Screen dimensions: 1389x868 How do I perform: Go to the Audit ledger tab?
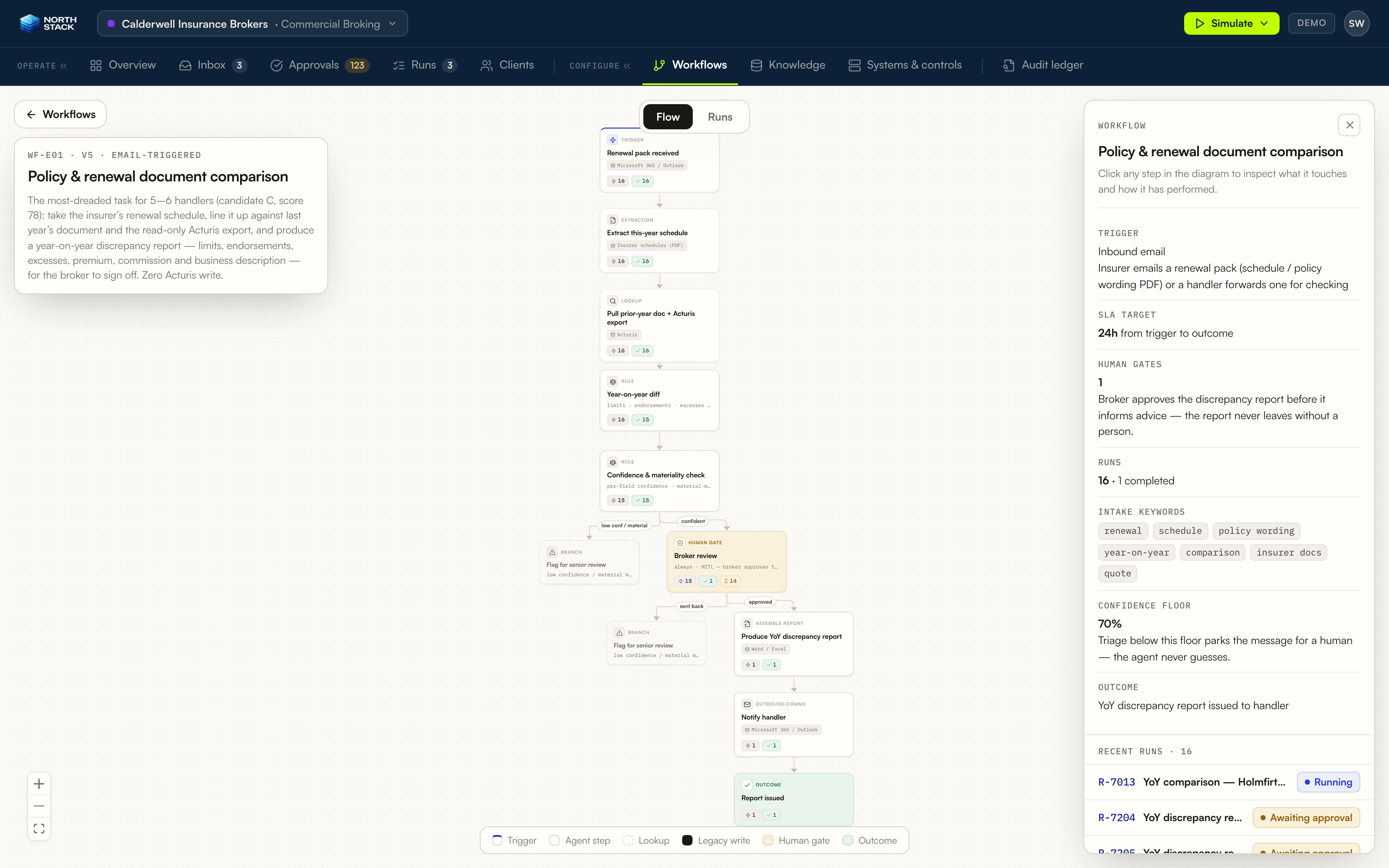[x=1043, y=65]
